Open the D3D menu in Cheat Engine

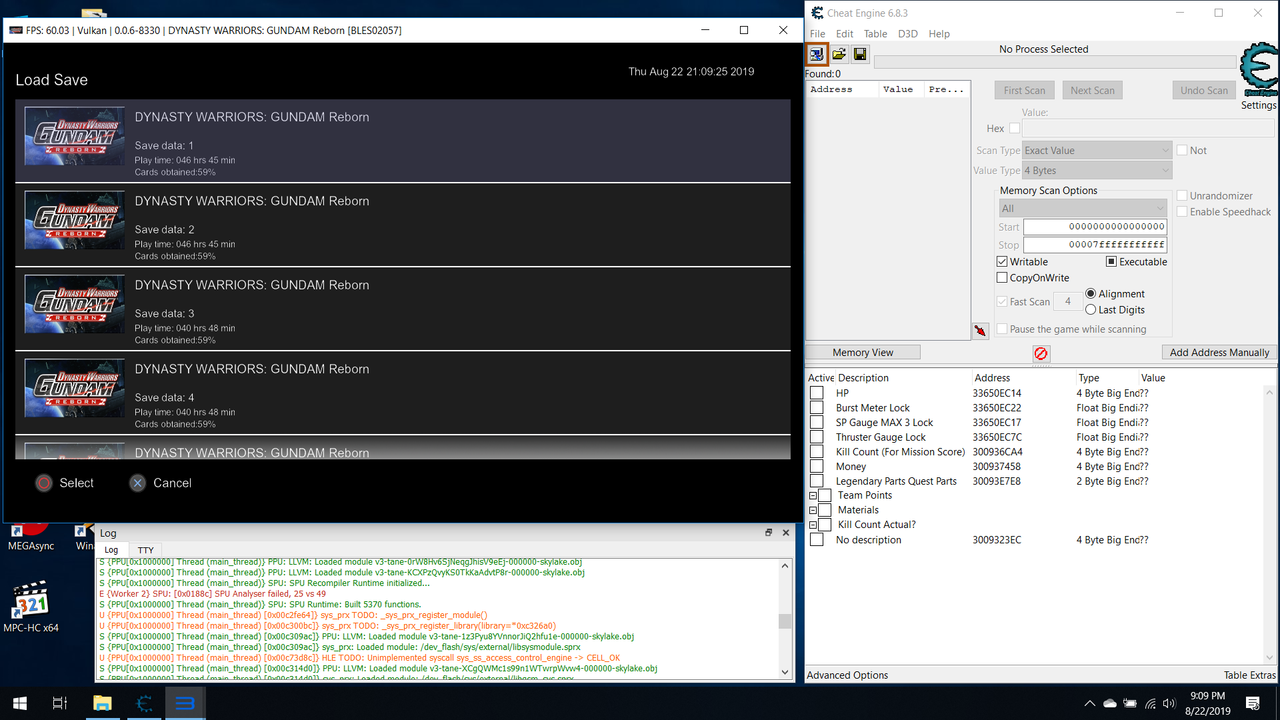907,33
